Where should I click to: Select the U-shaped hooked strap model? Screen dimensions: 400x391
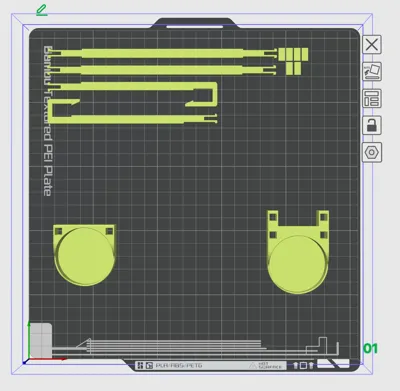pyautogui.click(x=133, y=103)
